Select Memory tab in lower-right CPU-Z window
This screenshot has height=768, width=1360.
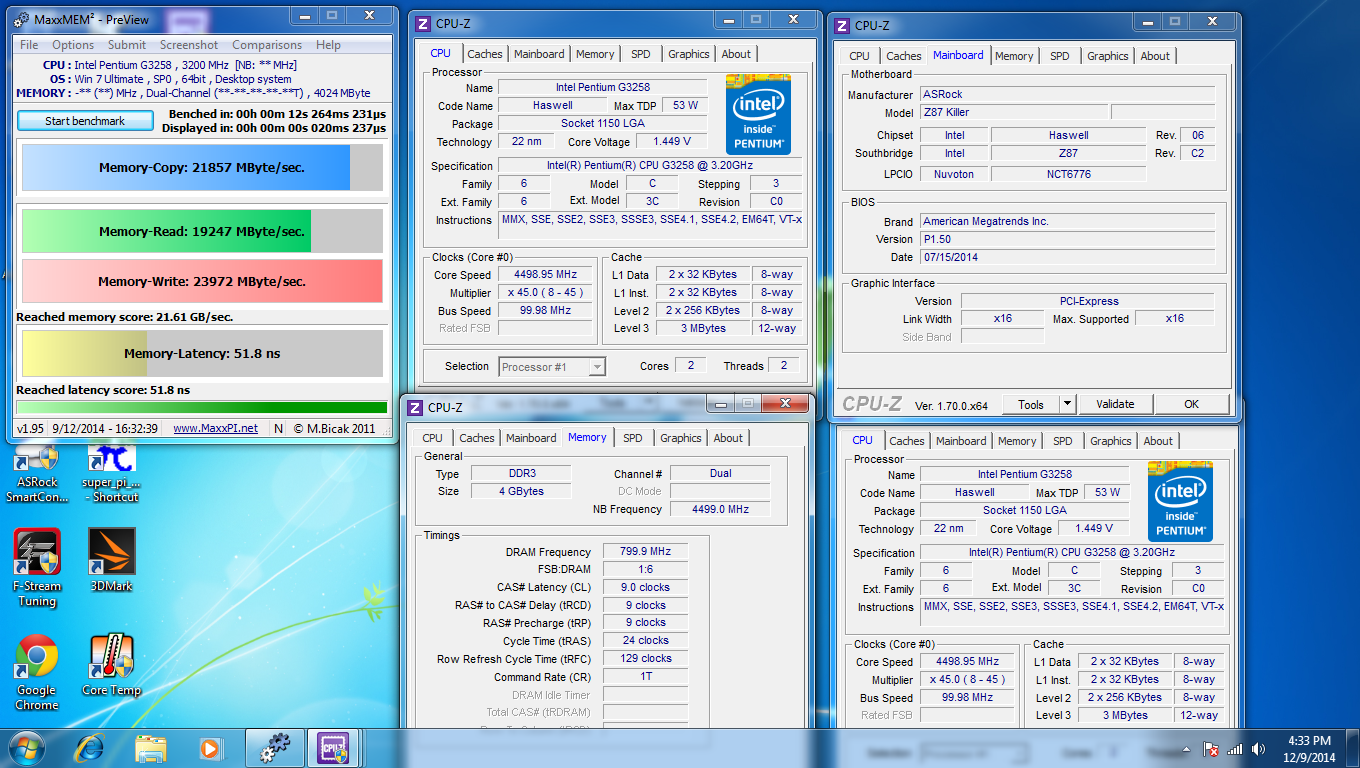pos(1017,441)
